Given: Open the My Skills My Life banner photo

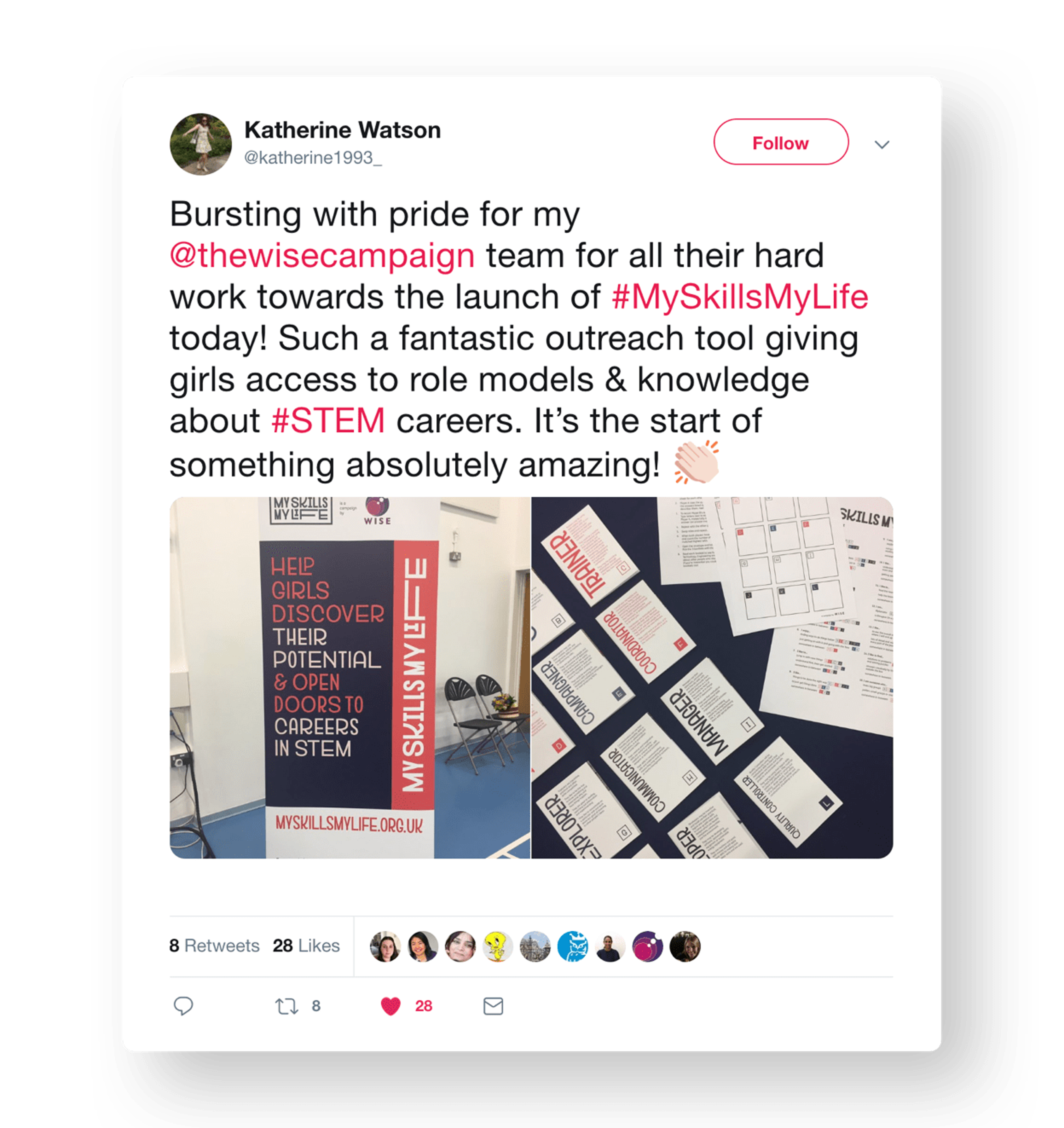Looking at the screenshot, I should 350,678.
